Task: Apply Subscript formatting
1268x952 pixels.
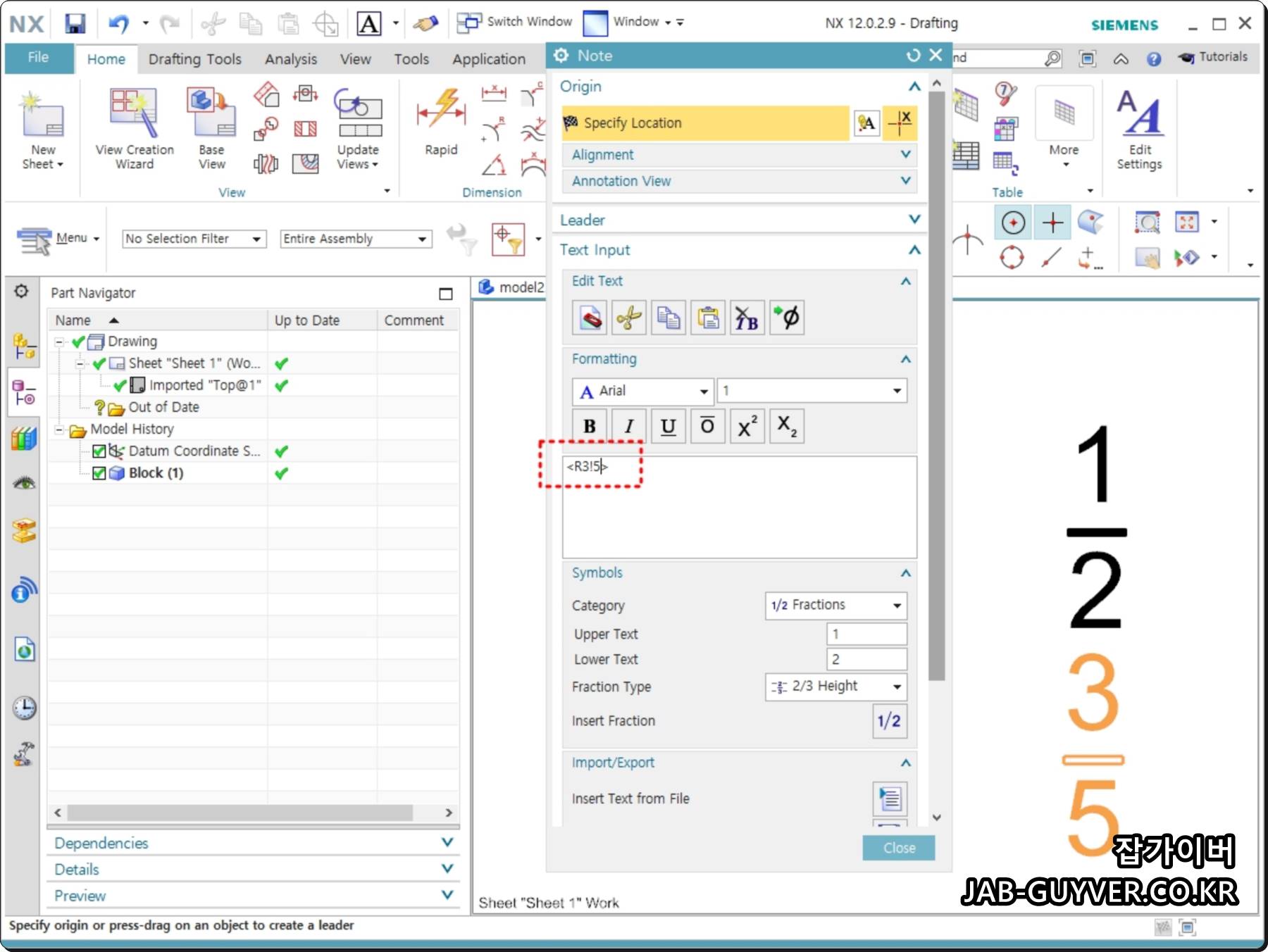Action: (x=787, y=426)
